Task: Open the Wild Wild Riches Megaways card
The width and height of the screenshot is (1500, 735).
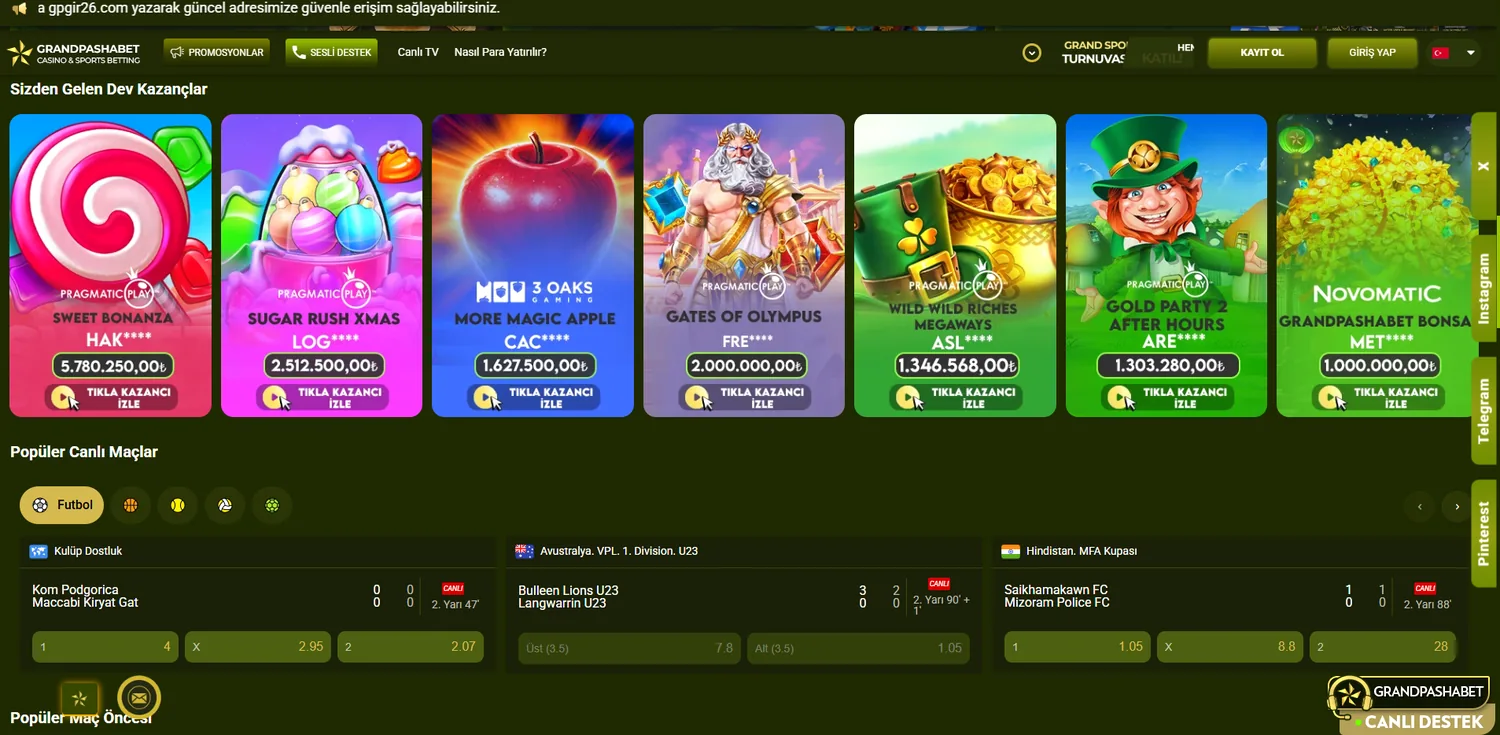Action: pyautogui.click(x=955, y=265)
